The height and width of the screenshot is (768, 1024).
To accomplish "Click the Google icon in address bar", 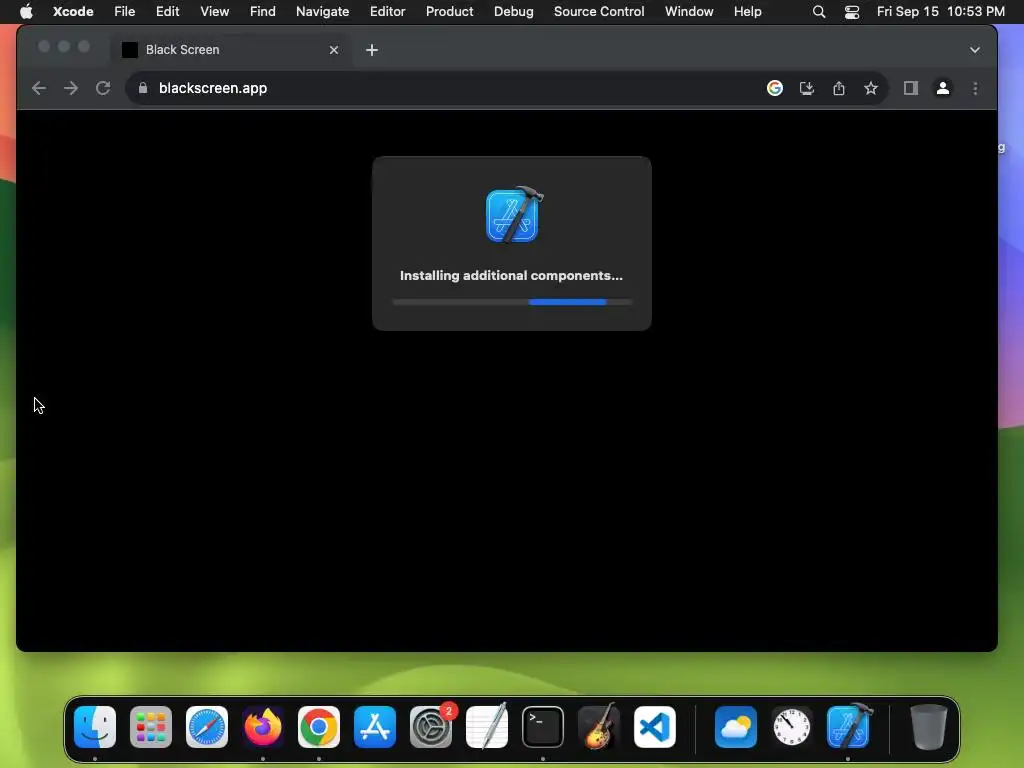I will (x=775, y=88).
